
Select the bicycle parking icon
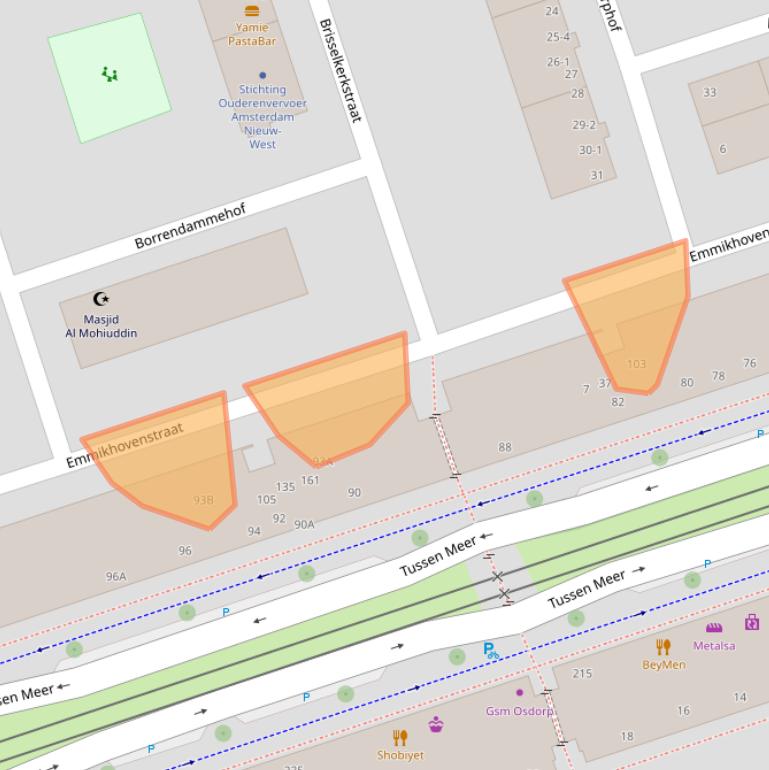(490, 650)
